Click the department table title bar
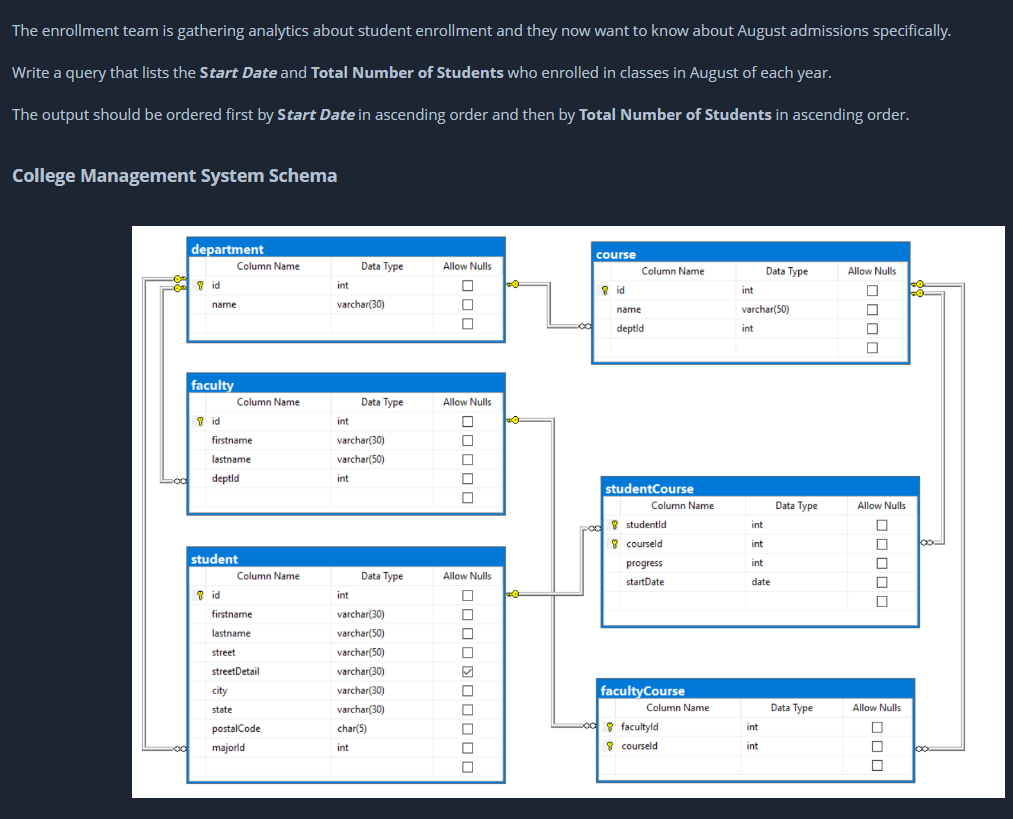This screenshot has height=819, width=1013. coord(345,249)
